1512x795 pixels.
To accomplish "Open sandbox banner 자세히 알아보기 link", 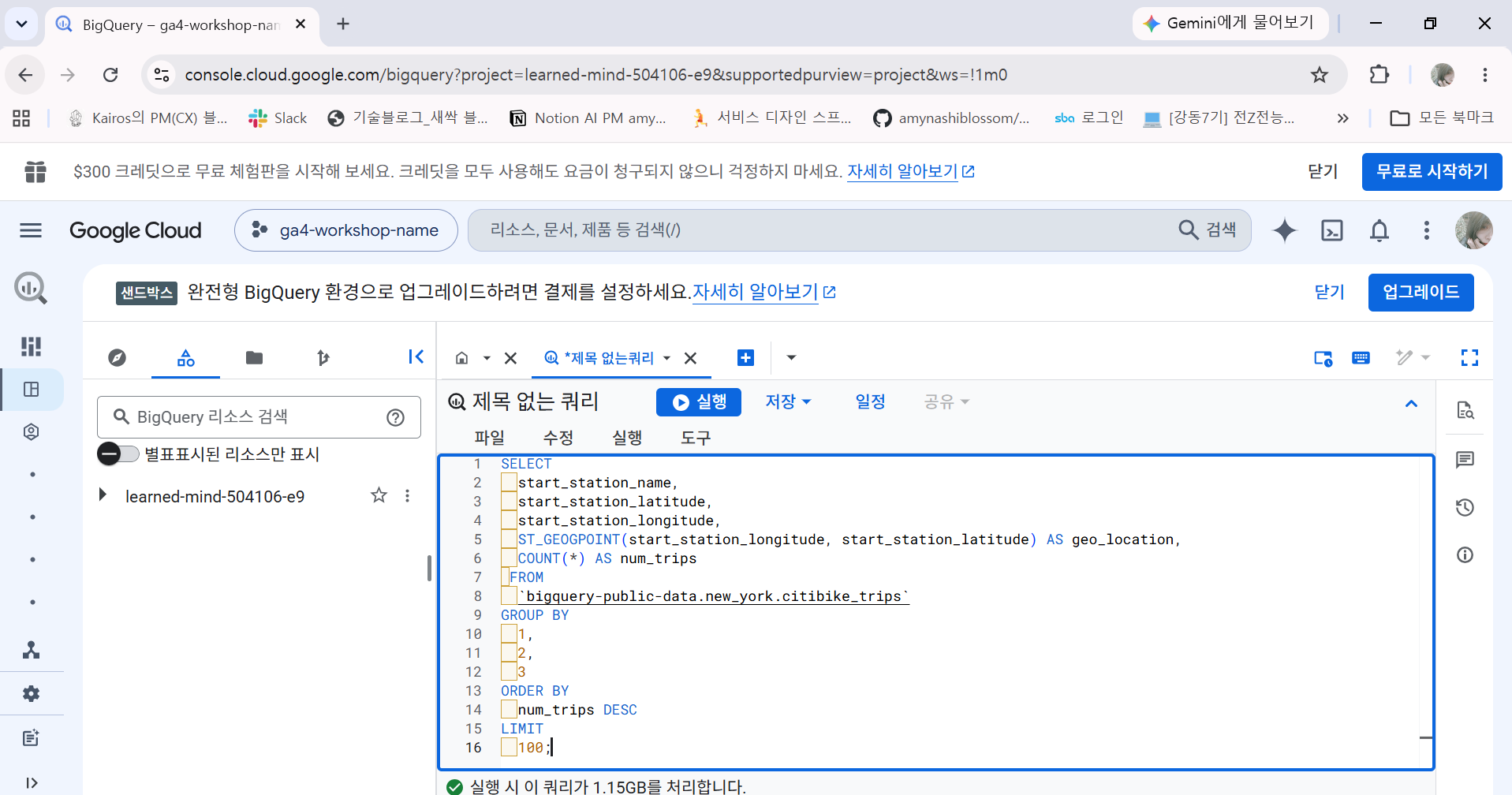I will click(x=763, y=292).
